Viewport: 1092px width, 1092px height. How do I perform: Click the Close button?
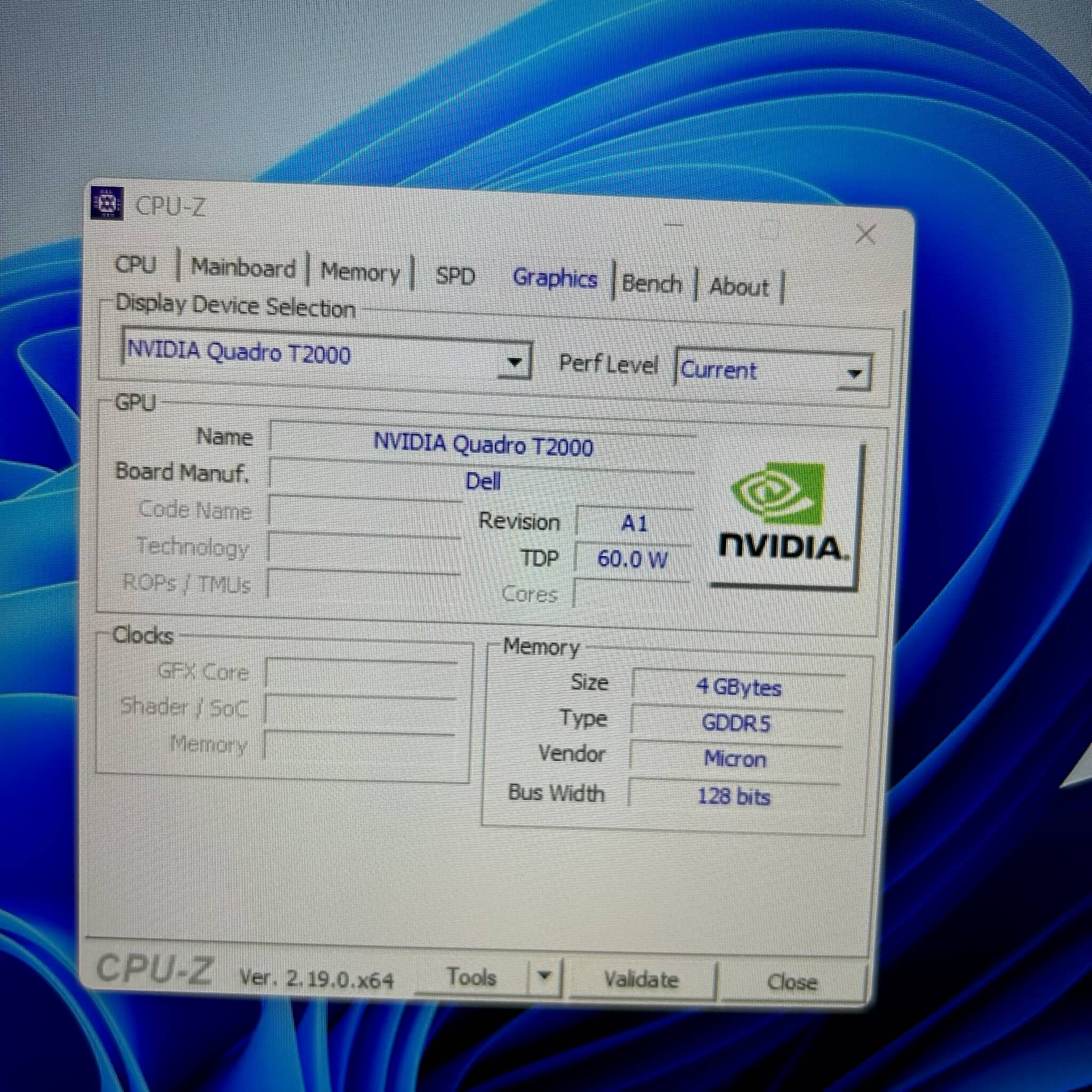(x=792, y=982)
